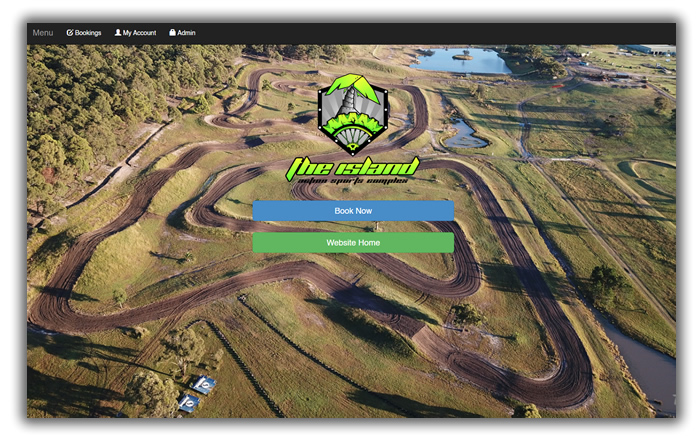700x436 pixels.
Task: Click the blue Book Now button
Action: [353, 211]
